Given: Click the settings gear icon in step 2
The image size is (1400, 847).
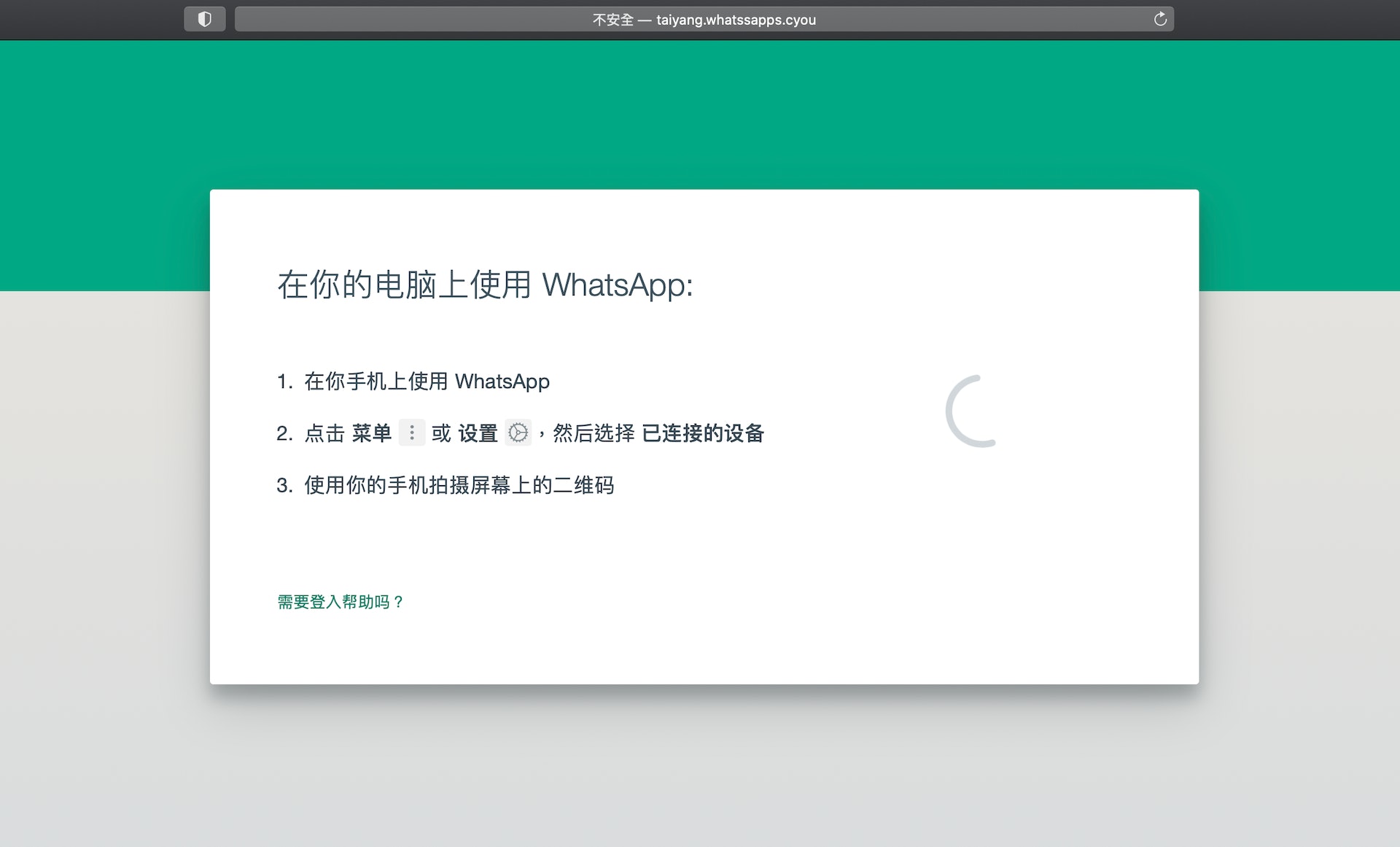Looking at the screenshot, I should 518,433.
